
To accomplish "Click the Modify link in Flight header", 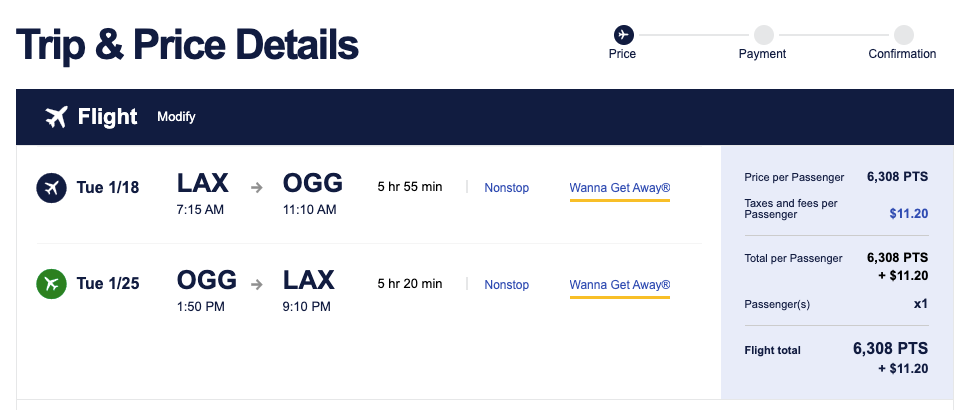I will (x=176, y=117).
